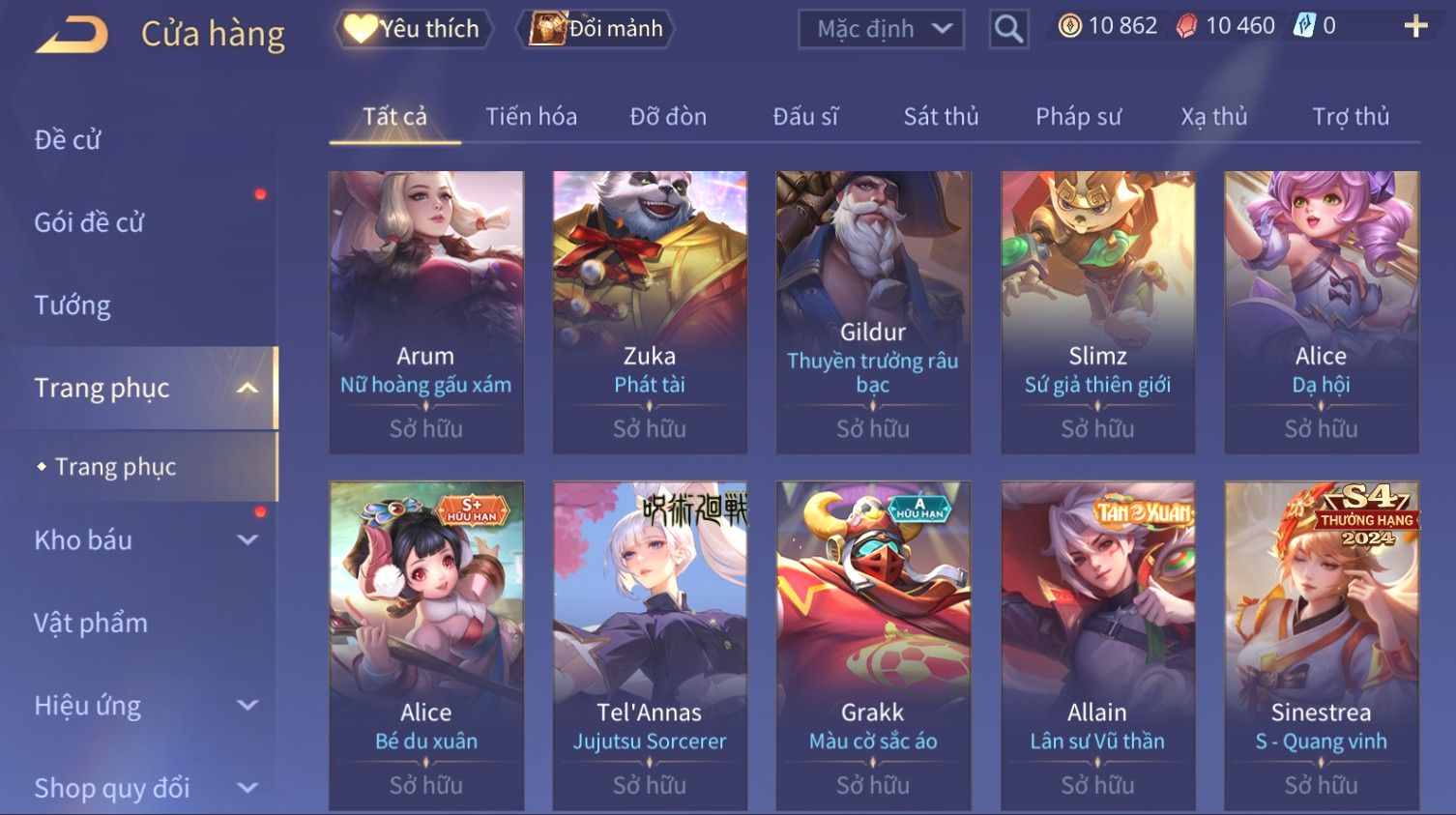Tap the plus icon to add currency

(x=1415, y=26)
